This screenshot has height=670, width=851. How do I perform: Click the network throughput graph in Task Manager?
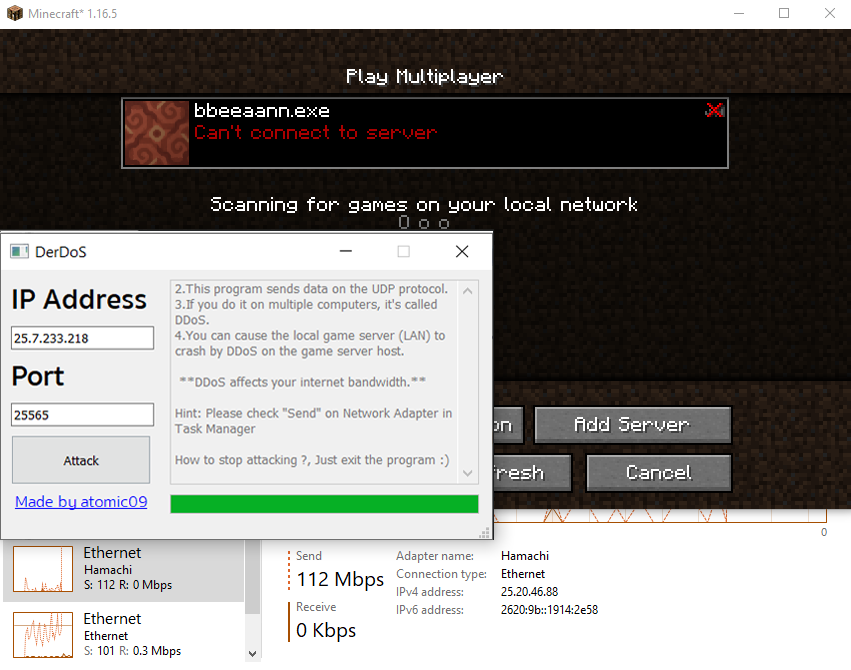(x=661, y=515)
